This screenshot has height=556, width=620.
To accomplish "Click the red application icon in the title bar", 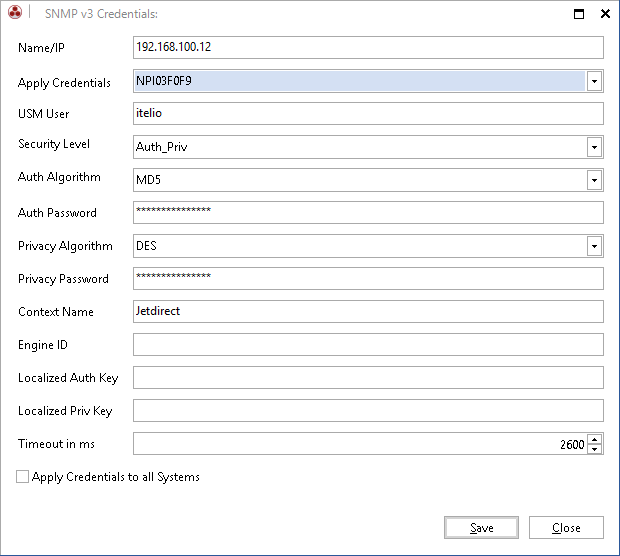I will pyautogui.click(x=15, y=12).
